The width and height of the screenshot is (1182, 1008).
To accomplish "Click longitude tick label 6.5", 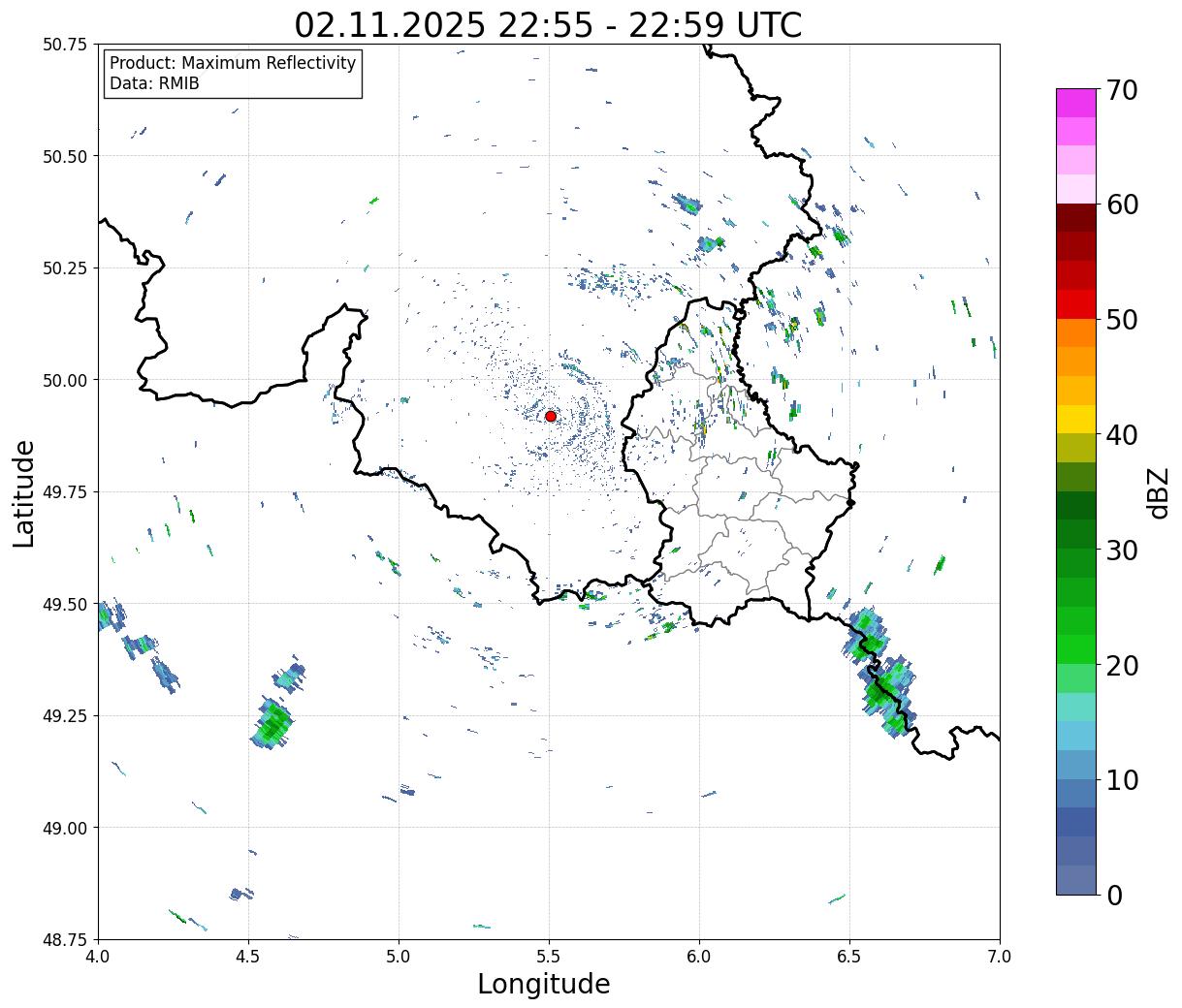I will point(849,957).
